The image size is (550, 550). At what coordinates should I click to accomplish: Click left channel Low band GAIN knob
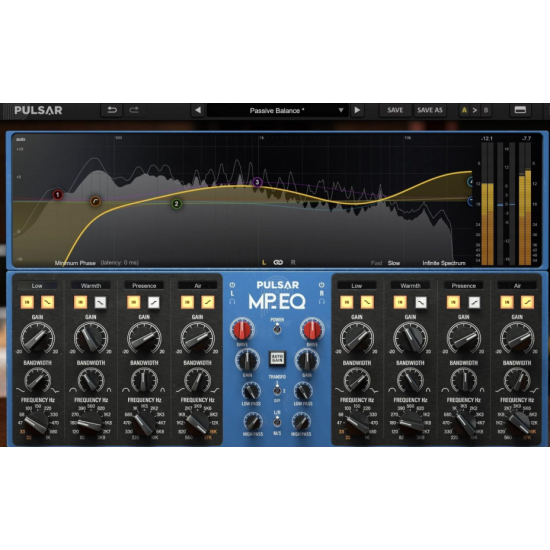38,338
